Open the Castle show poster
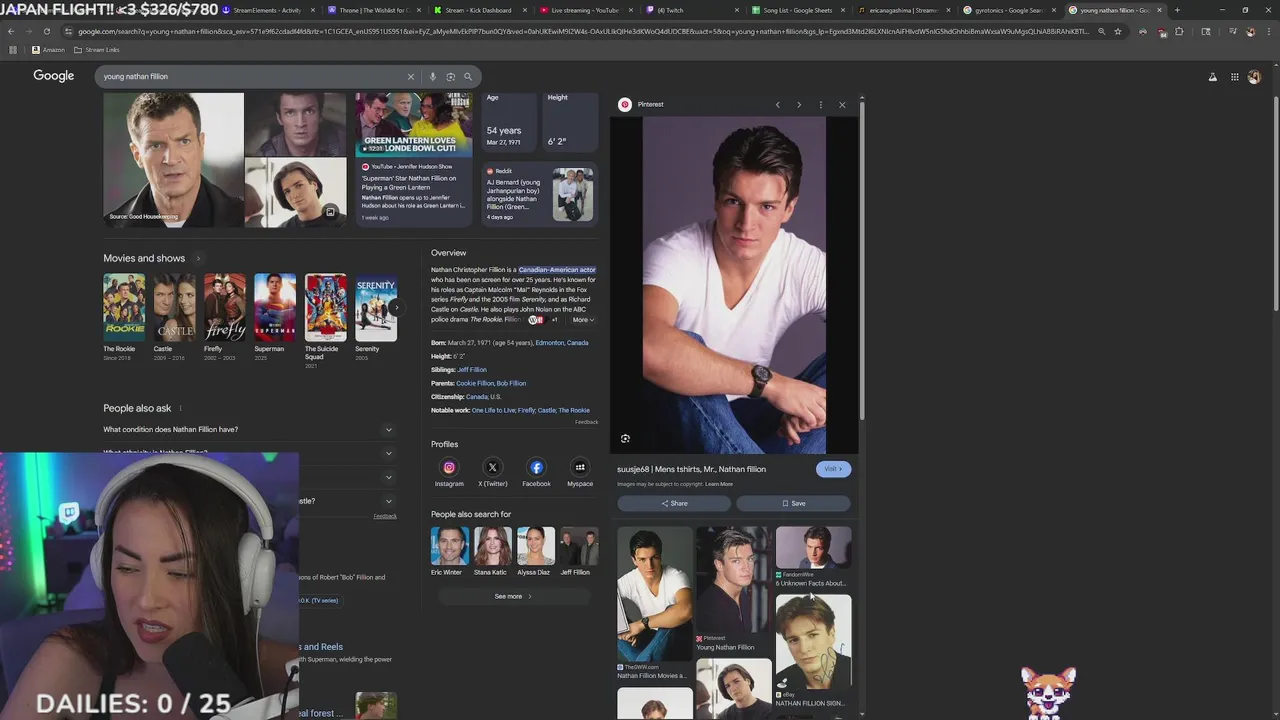Viewport: 1280px width, 720px height. pos(174,308)
